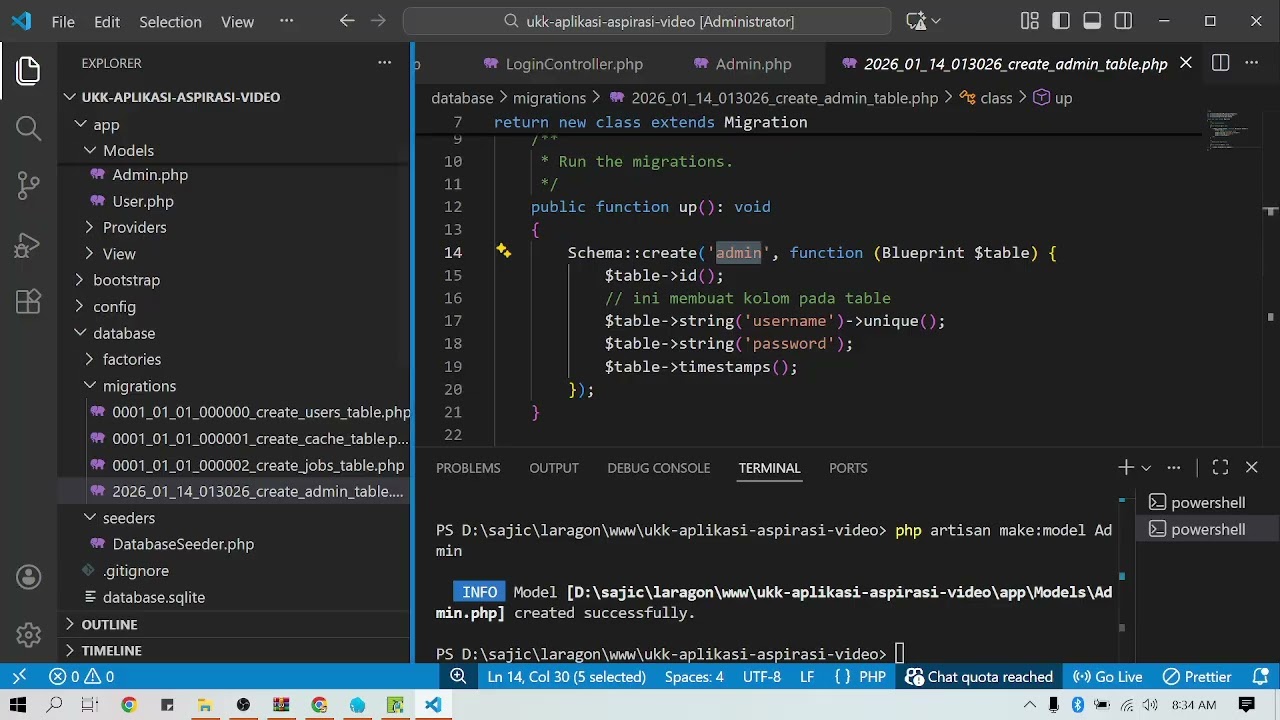Open the Search view in activity bar
This screenshot has height=720, width=1280.
(x=28, y=128)
